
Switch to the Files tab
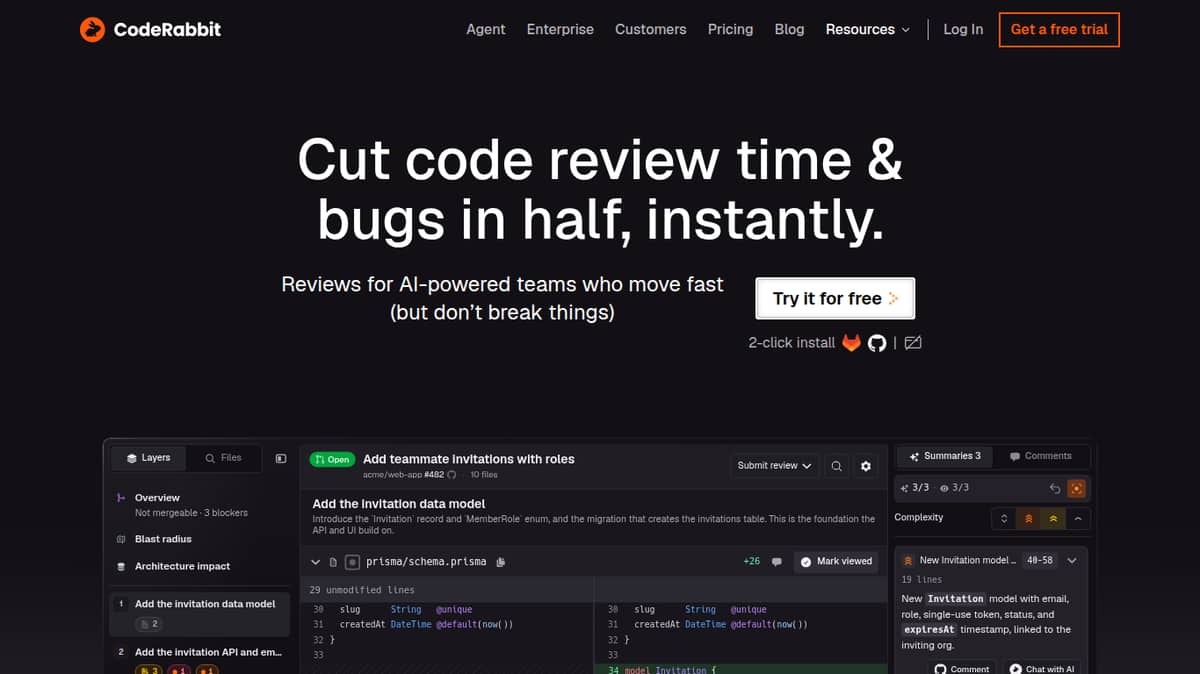pos(223,458)
